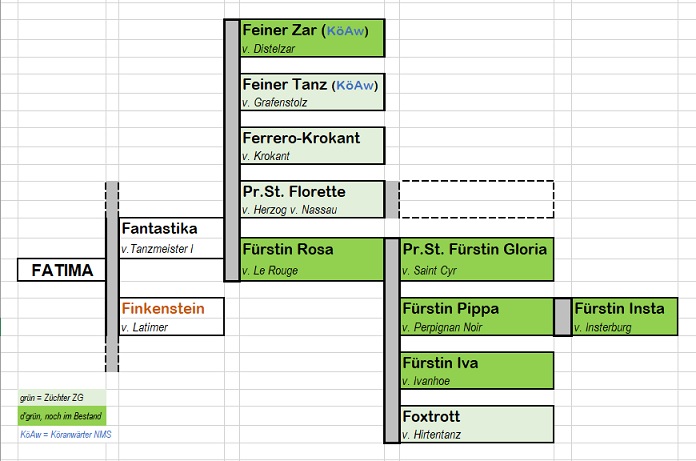Click the blue 'KöAw = Köranwärter NMS' legend text
The height and width of the screenshot is (461, 696).
tap(62, 435)
